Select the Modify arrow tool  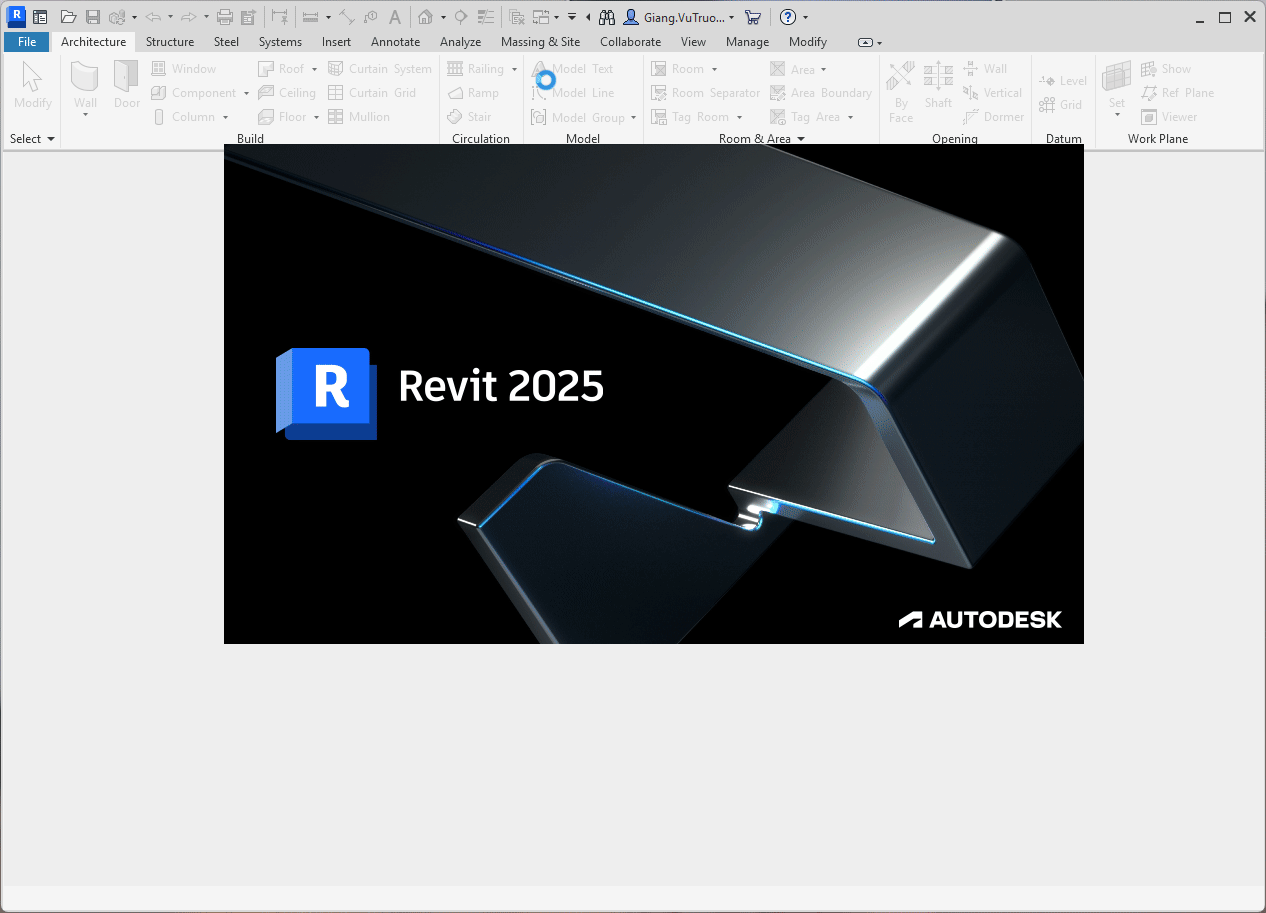[x=33, y=86]
